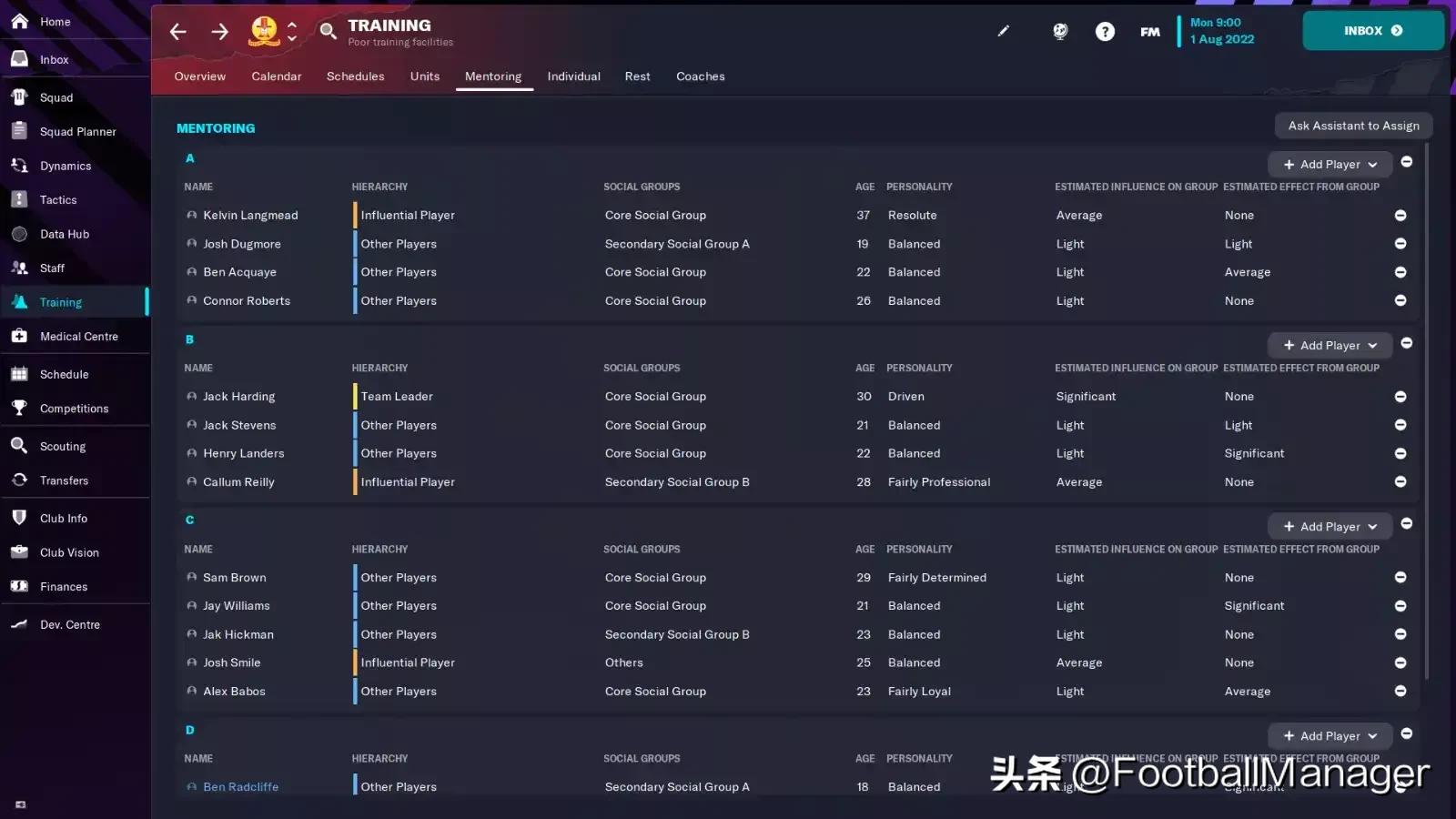Open the Inbox icon in the sidebar

(x=19, y=58)
